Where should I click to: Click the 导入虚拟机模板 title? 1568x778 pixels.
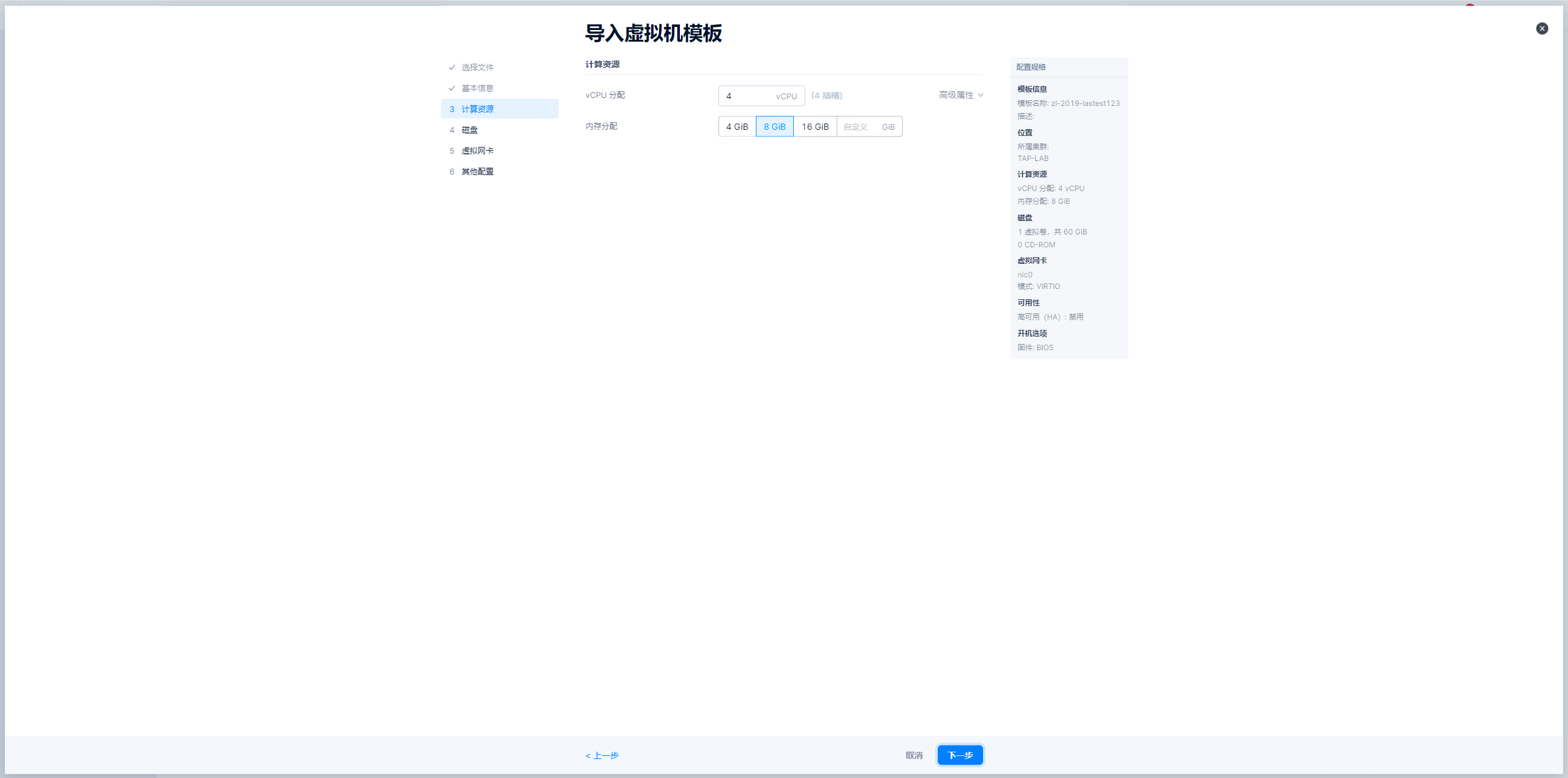[653, 33]
